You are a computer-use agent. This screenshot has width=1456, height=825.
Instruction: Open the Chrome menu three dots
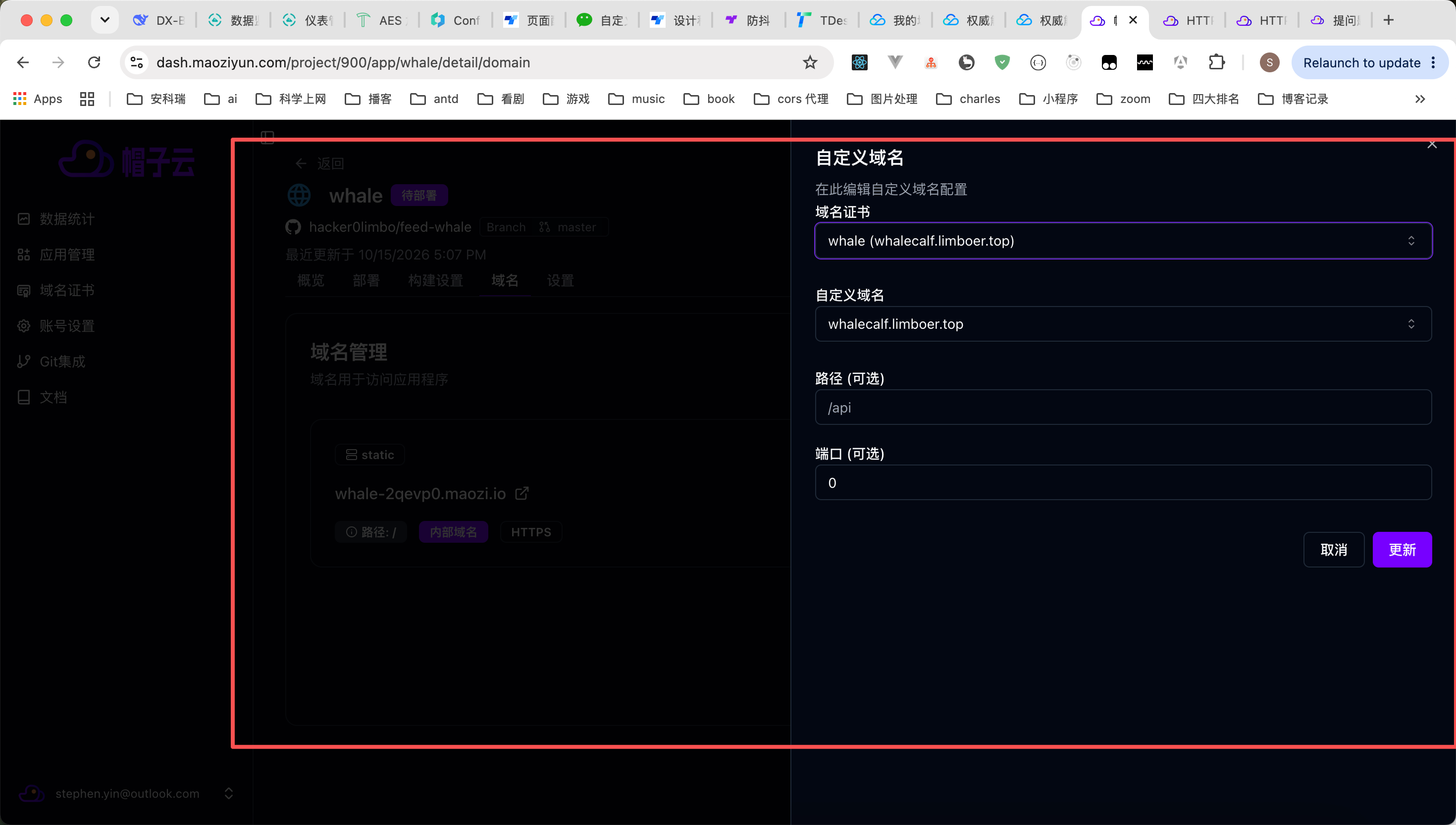(x=1434, y=62)
